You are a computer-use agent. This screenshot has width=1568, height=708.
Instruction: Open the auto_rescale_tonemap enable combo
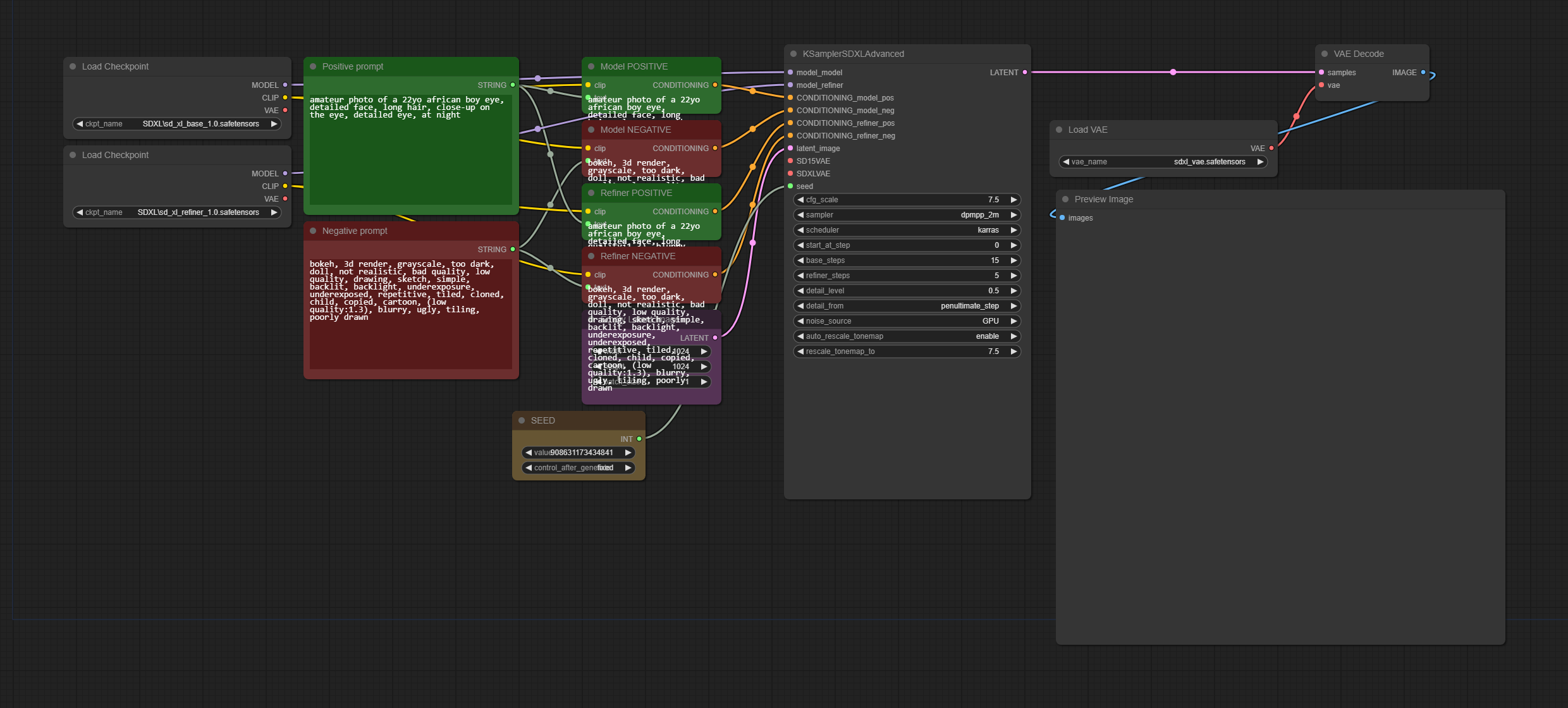tap(907, 336)
